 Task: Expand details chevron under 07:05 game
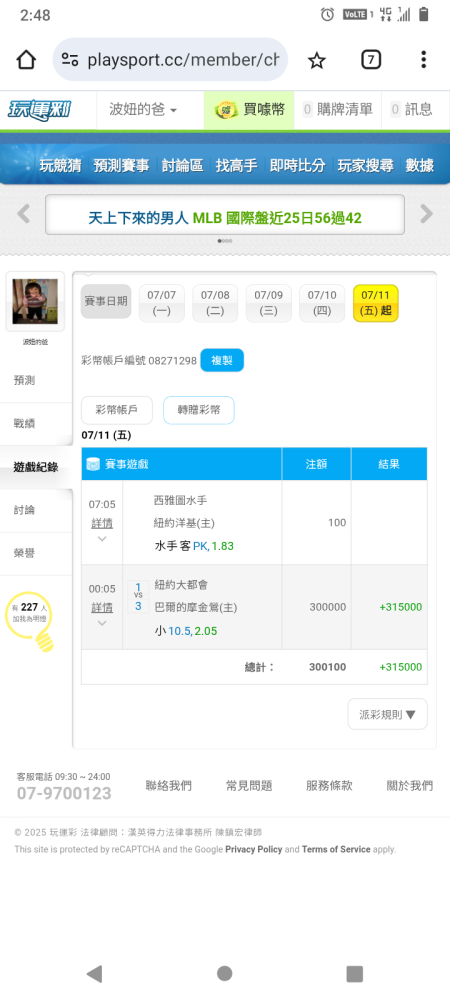point(102,539)
